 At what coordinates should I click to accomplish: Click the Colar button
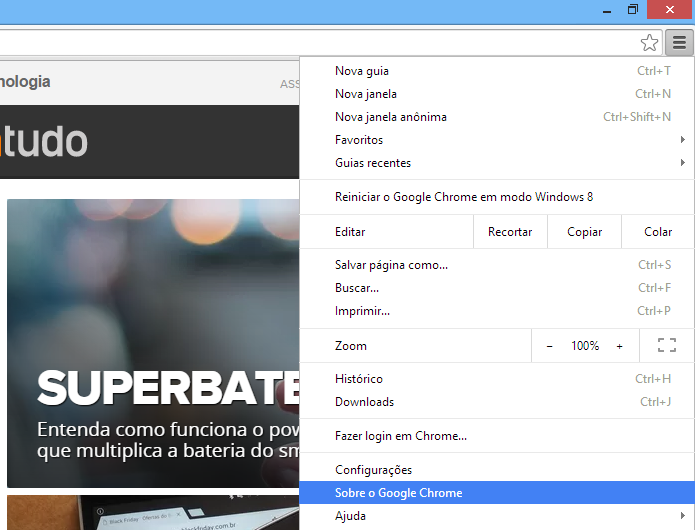pyautogui.click(x=658, y=232)
